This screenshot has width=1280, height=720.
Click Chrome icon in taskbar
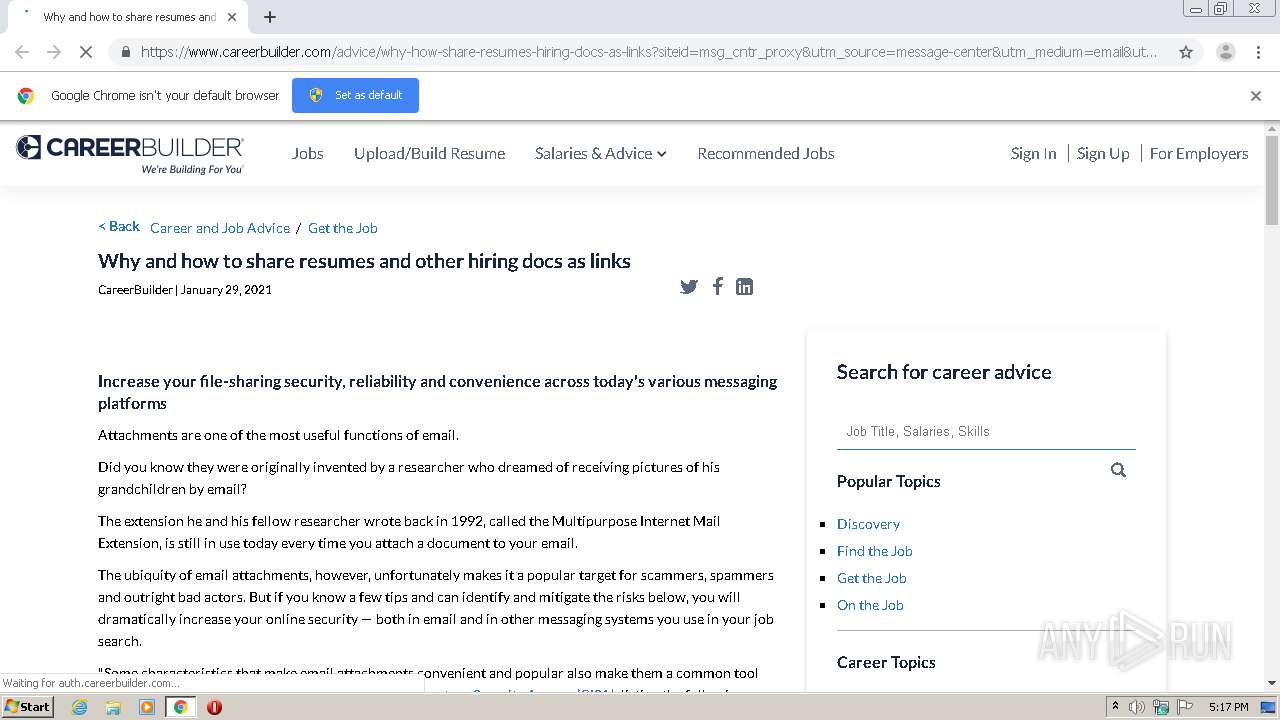click(x=181, y=707)
